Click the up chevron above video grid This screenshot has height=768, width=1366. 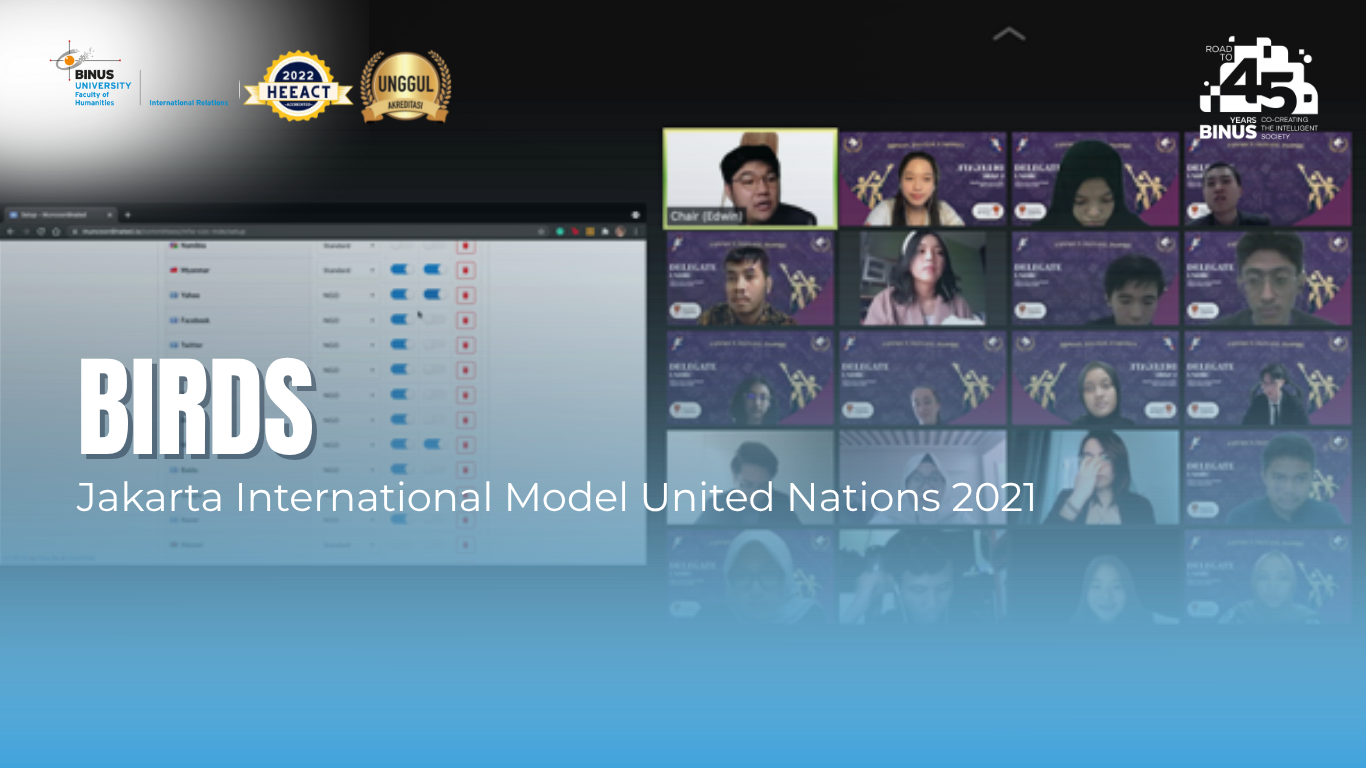[x=1008, y=35]
